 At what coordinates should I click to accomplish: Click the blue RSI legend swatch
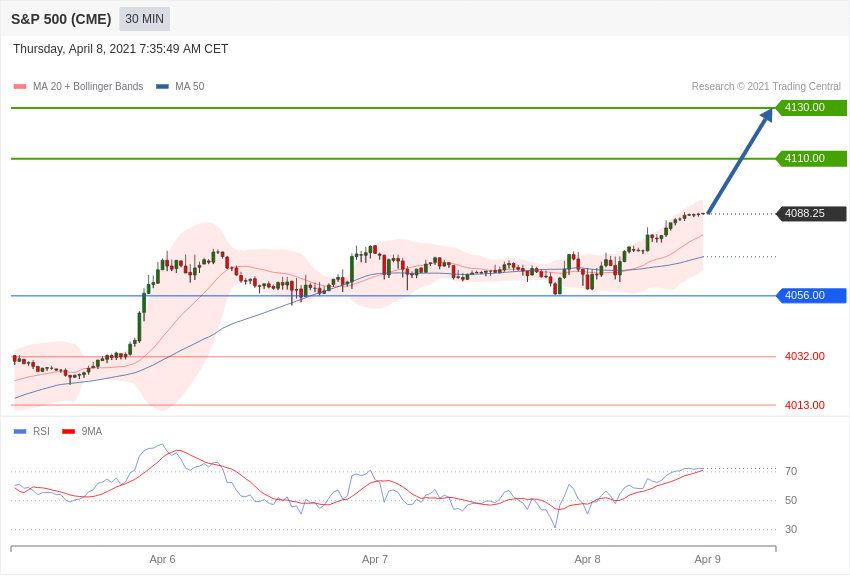(x=20, y=431)
